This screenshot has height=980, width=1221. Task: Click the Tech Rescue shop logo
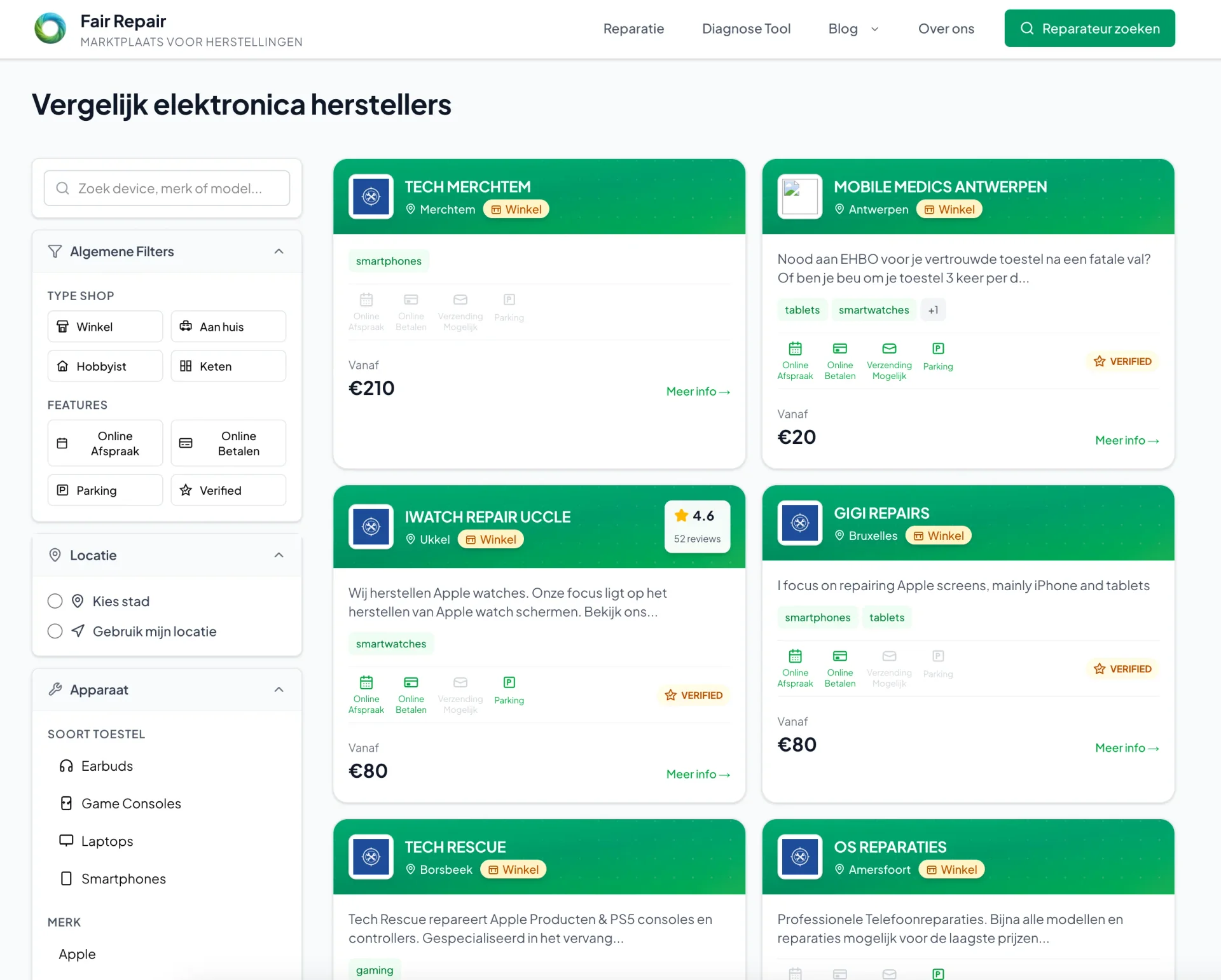(x=371, y=857)
